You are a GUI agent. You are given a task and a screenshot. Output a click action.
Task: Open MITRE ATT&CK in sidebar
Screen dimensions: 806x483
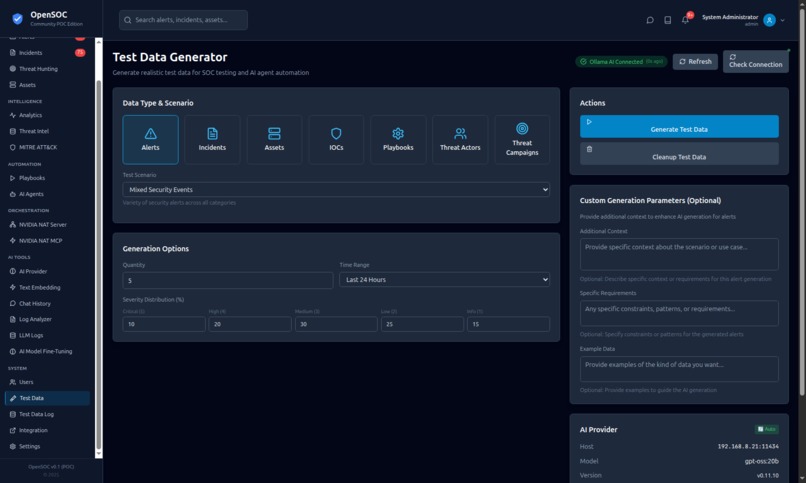(x=38, y=147)
